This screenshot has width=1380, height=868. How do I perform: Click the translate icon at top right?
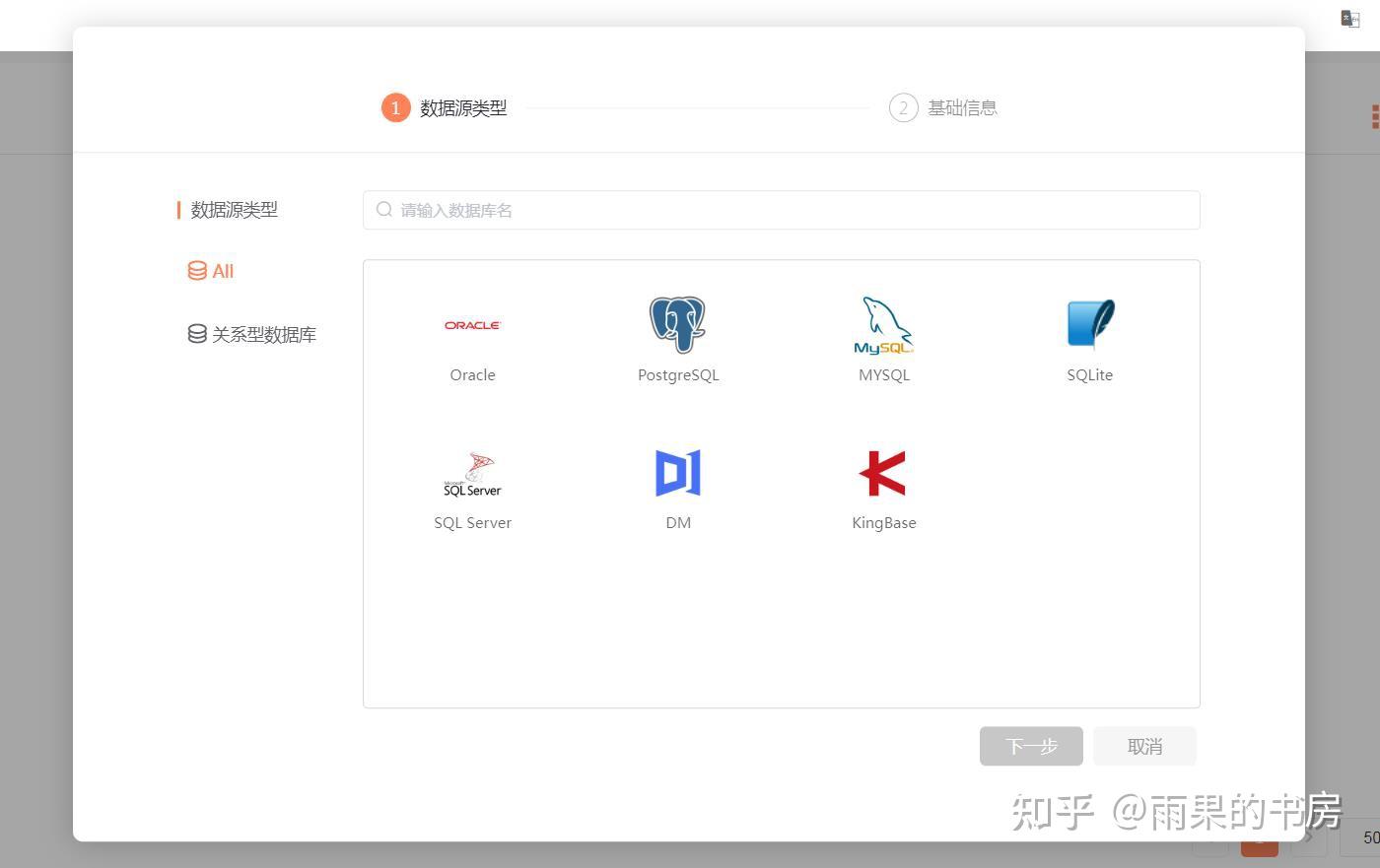coord(1349,19)
